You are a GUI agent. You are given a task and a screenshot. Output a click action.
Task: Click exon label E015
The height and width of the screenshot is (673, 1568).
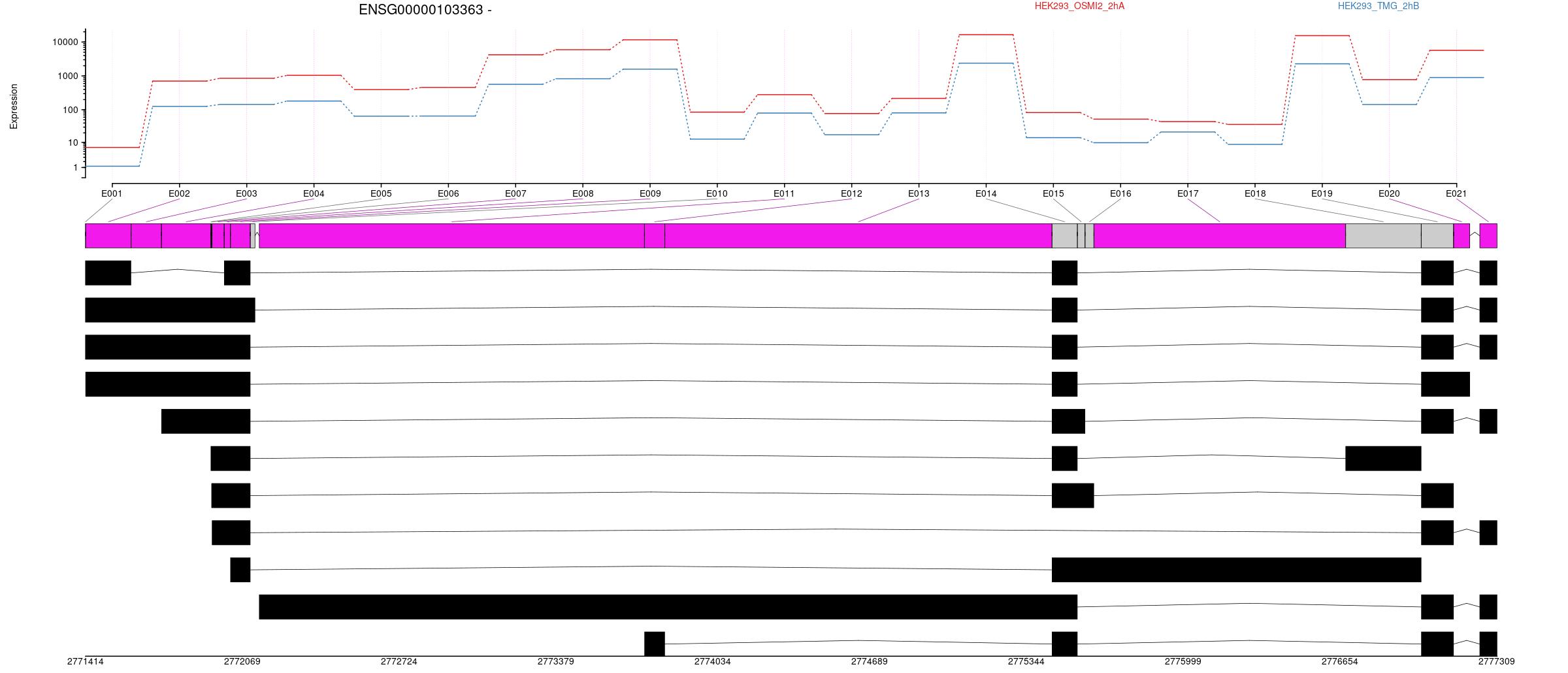(x=1053, y=194)
